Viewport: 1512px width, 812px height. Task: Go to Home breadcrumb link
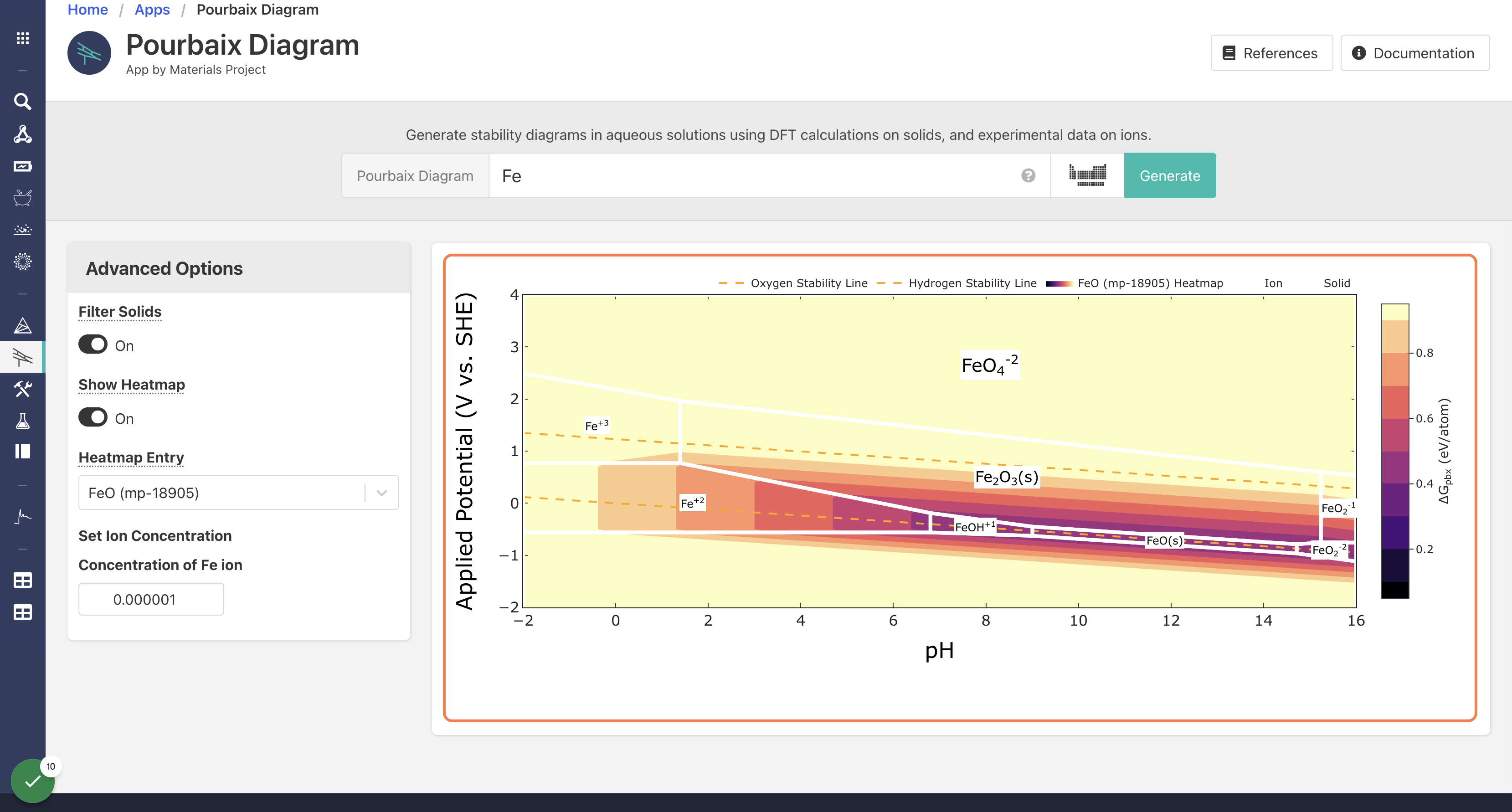[x=87, y=10]
